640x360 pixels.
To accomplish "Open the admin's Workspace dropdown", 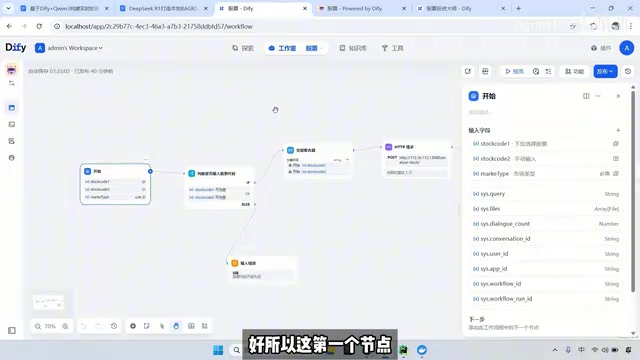I will 69,48.
